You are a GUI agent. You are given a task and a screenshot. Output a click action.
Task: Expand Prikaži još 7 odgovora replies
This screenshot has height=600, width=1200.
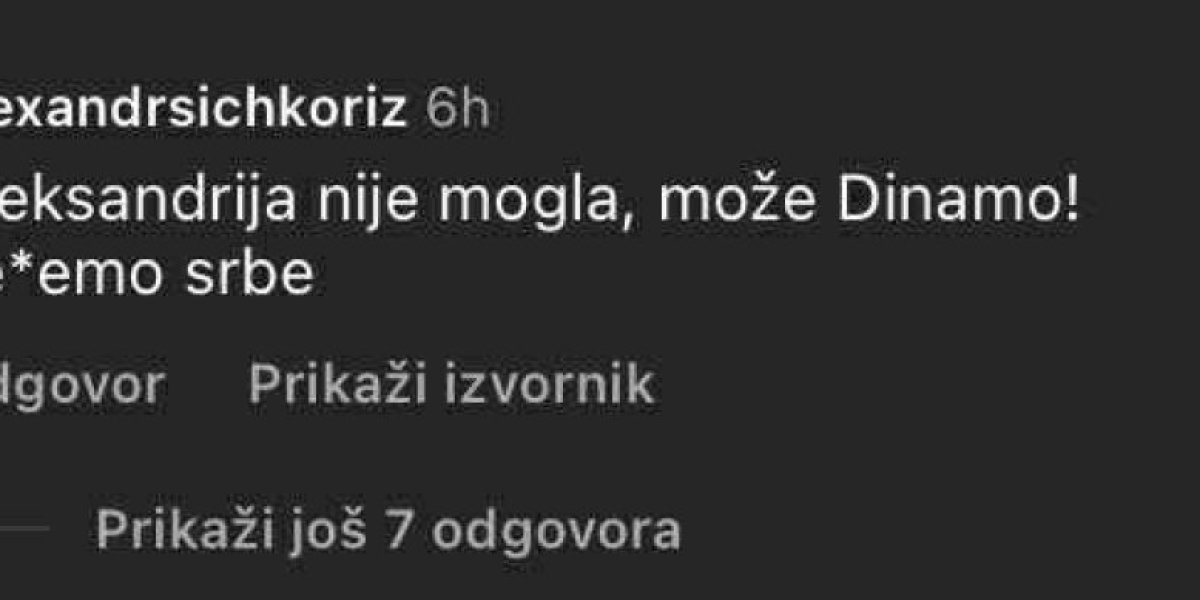click(x=388, y=530)
